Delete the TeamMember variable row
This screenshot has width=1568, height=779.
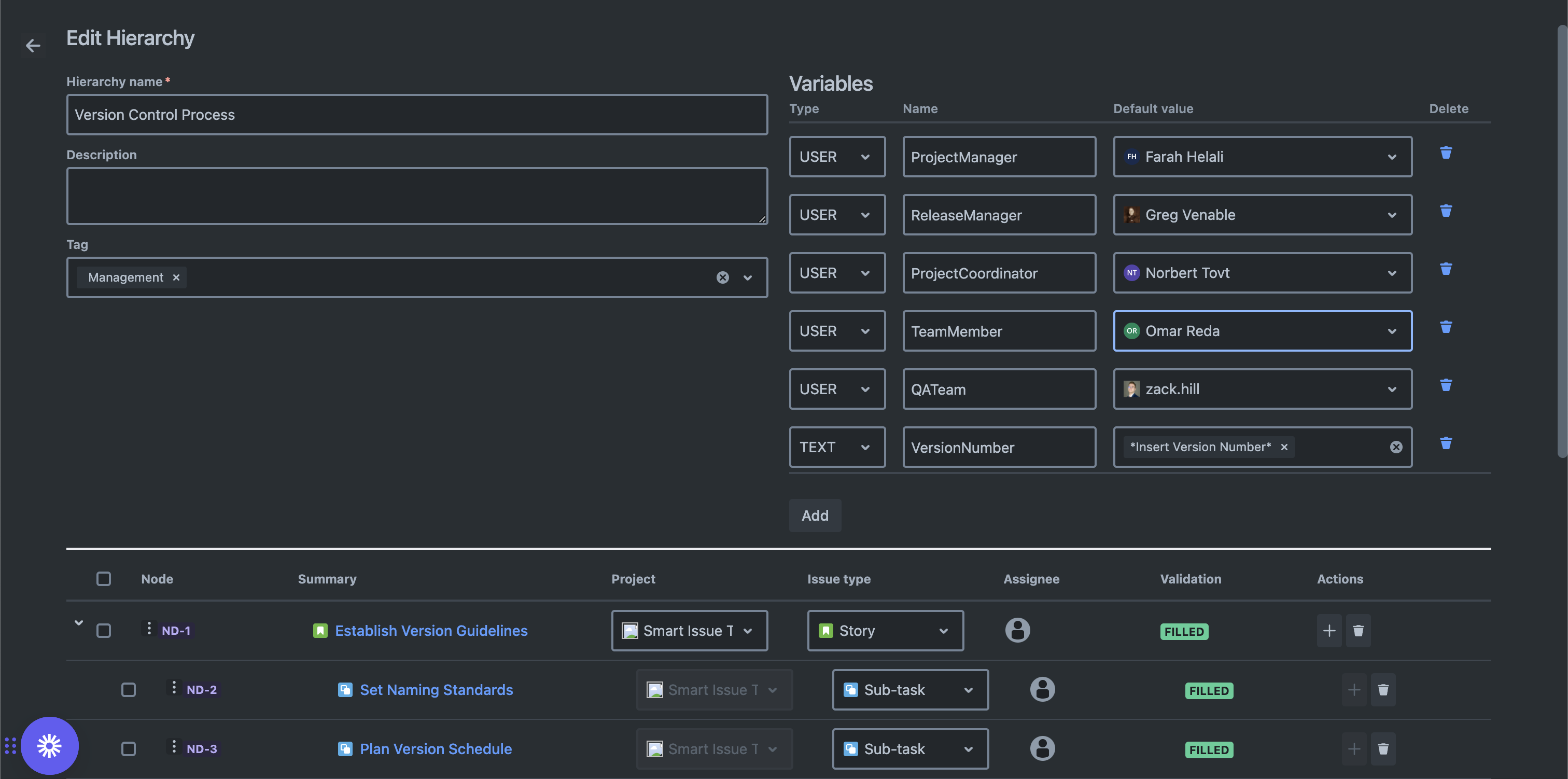(1446, 327)
